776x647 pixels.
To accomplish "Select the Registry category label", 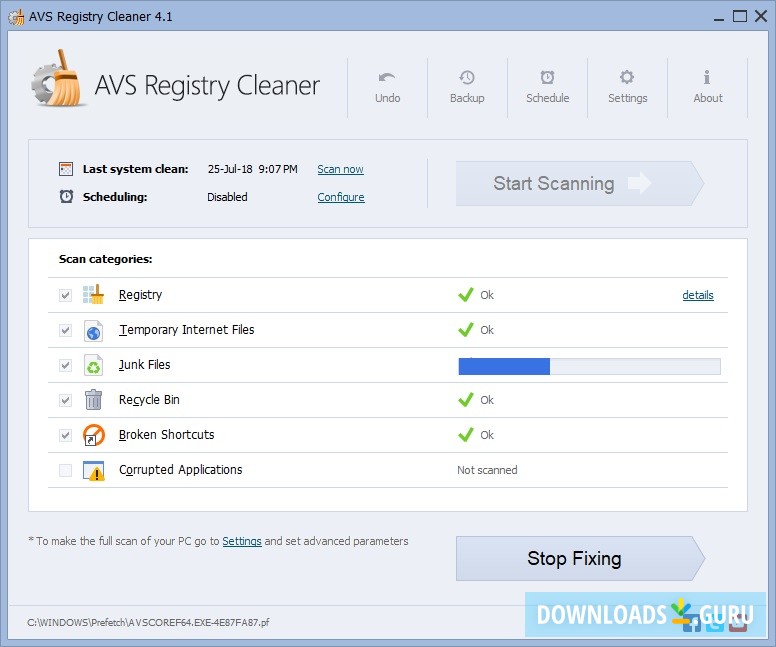I will coord(141,295).
